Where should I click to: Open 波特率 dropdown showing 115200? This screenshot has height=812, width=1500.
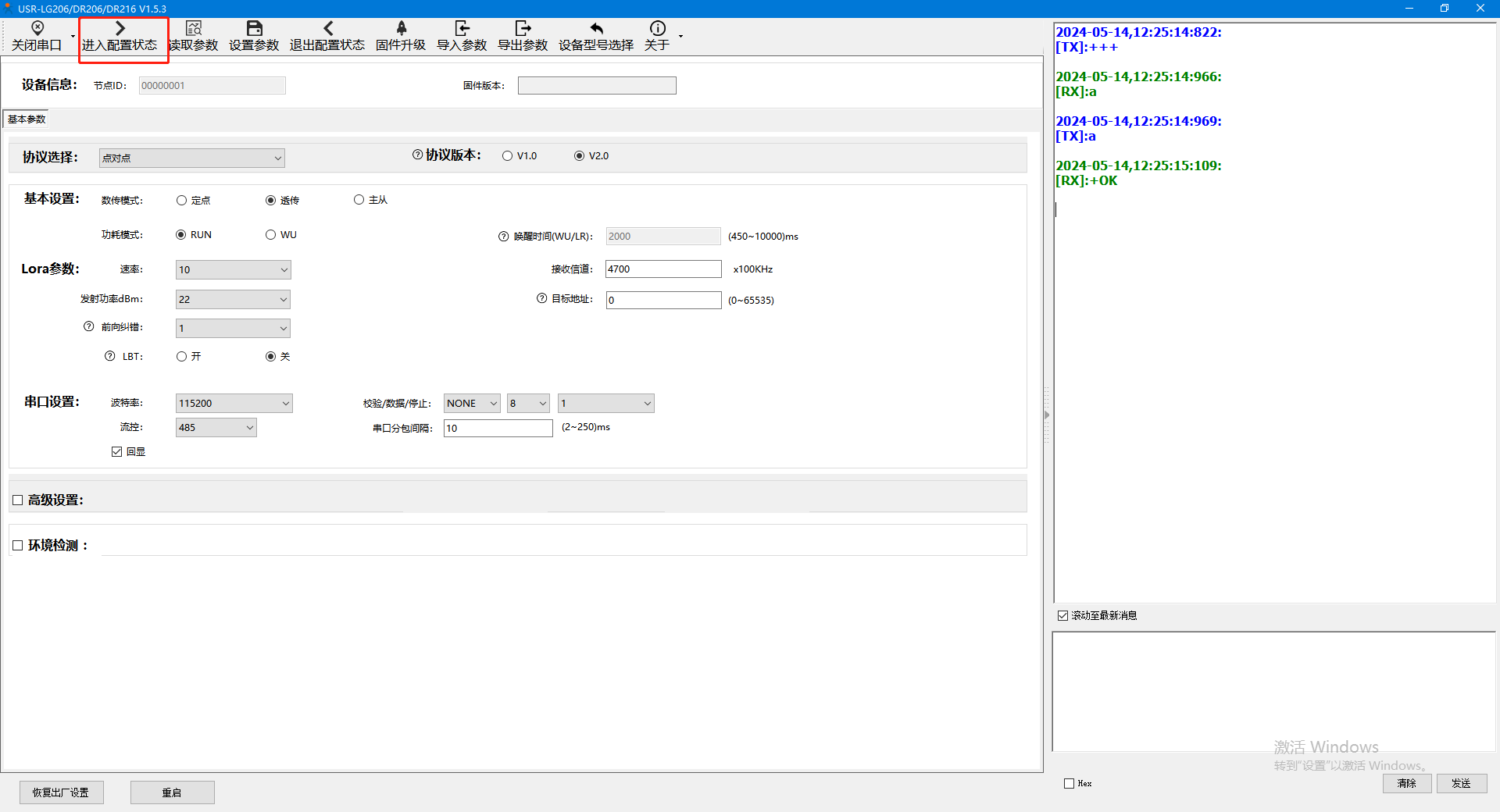pyautogui.click(x=234, y=404)
